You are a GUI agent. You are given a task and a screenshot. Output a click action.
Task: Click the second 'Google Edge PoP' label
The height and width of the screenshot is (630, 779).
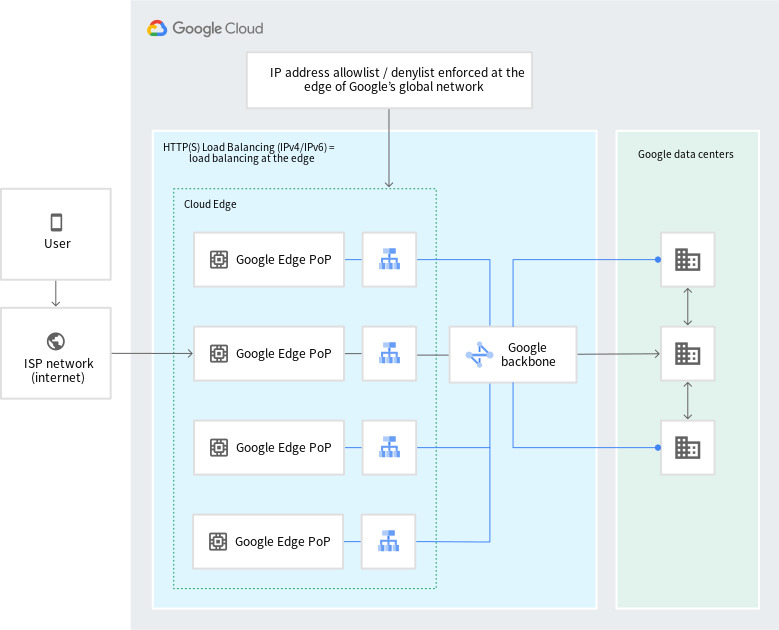click(283, 353)
